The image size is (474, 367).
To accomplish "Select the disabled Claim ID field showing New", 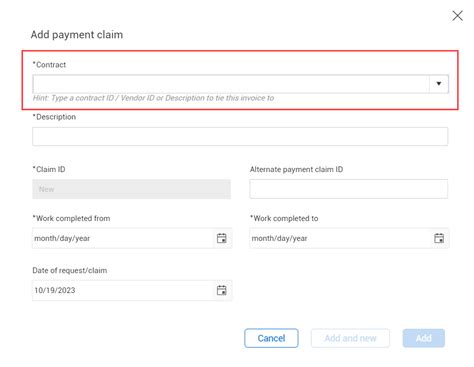I will pos(131,189).
